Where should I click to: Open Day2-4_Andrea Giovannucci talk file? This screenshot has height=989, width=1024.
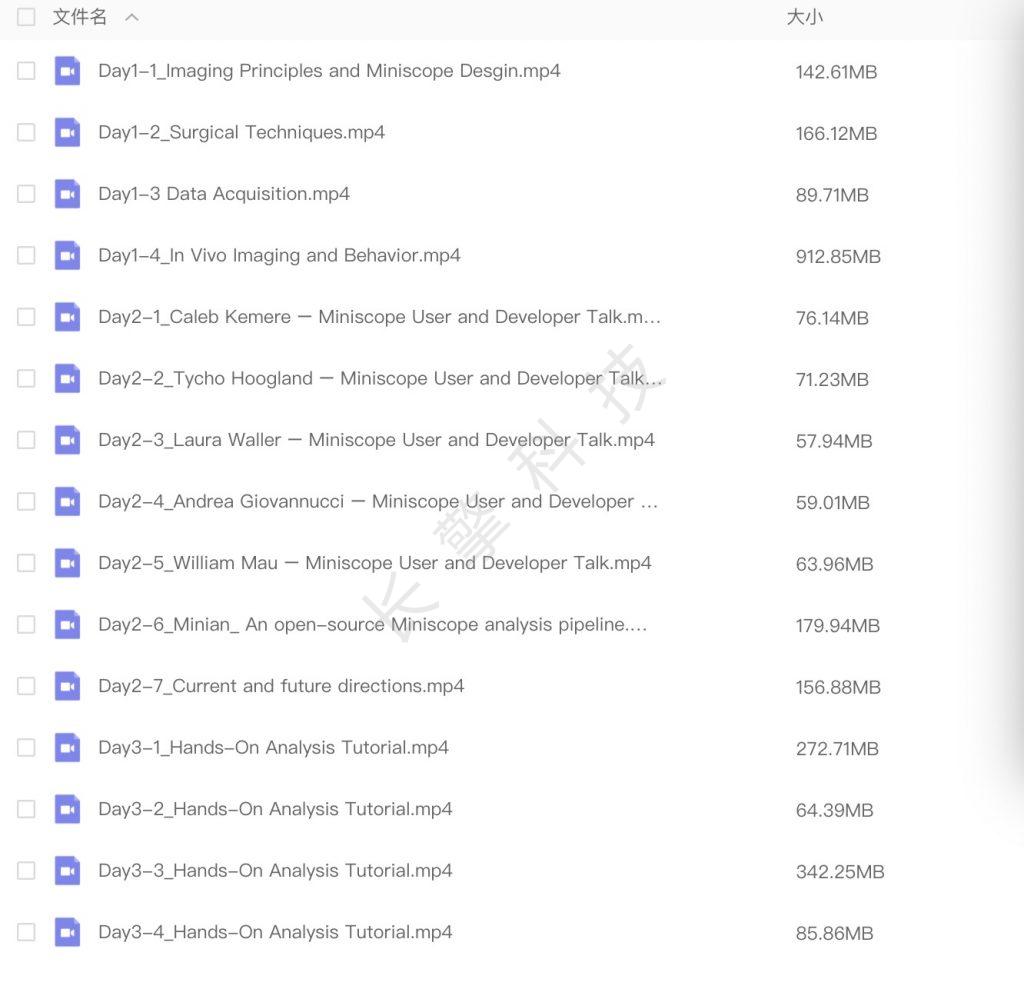click(378, 502)
